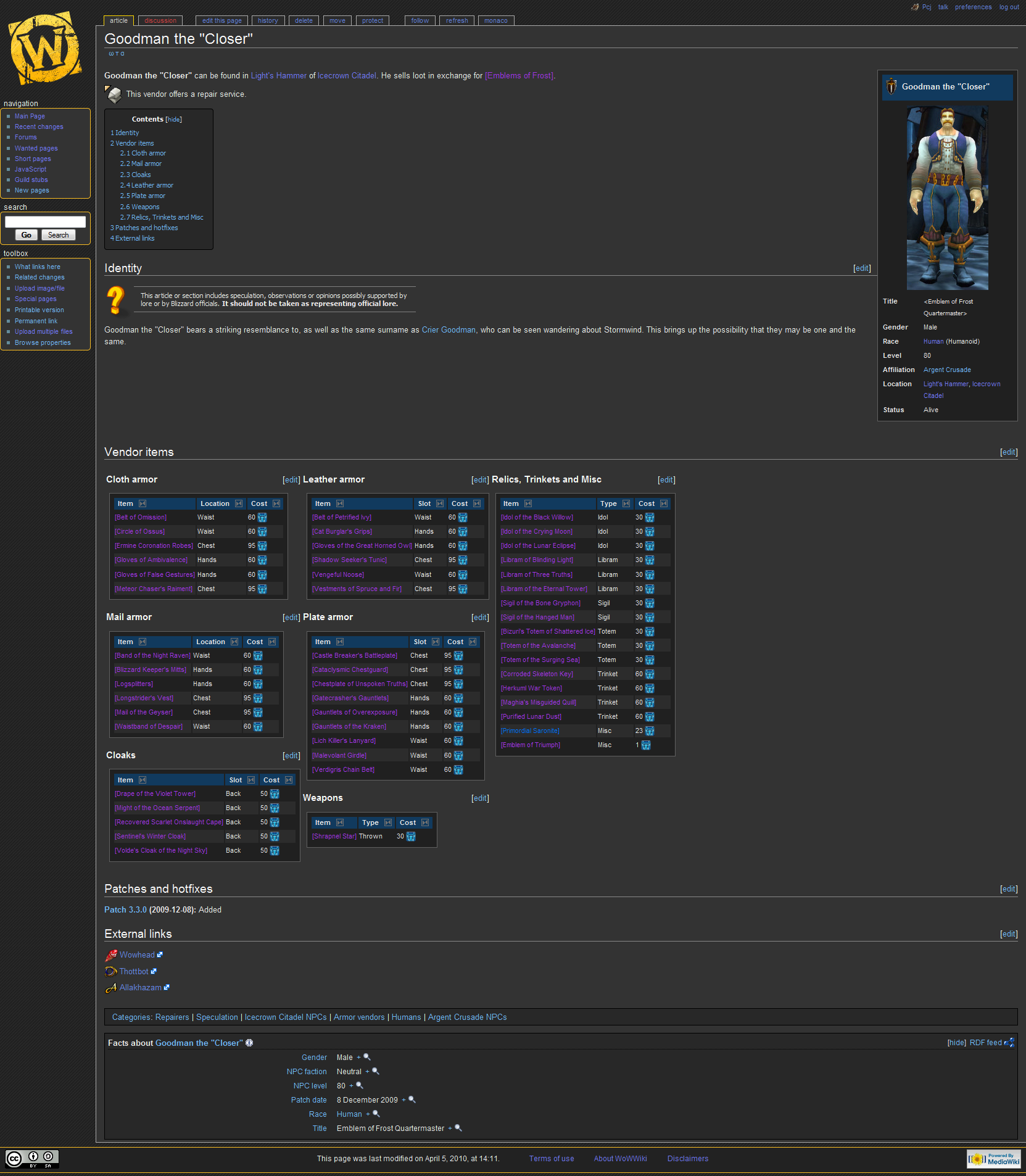Click emblem icon in Belt of Omission row
This screenshot has width=1026, height=1176.
coord(262,518)
